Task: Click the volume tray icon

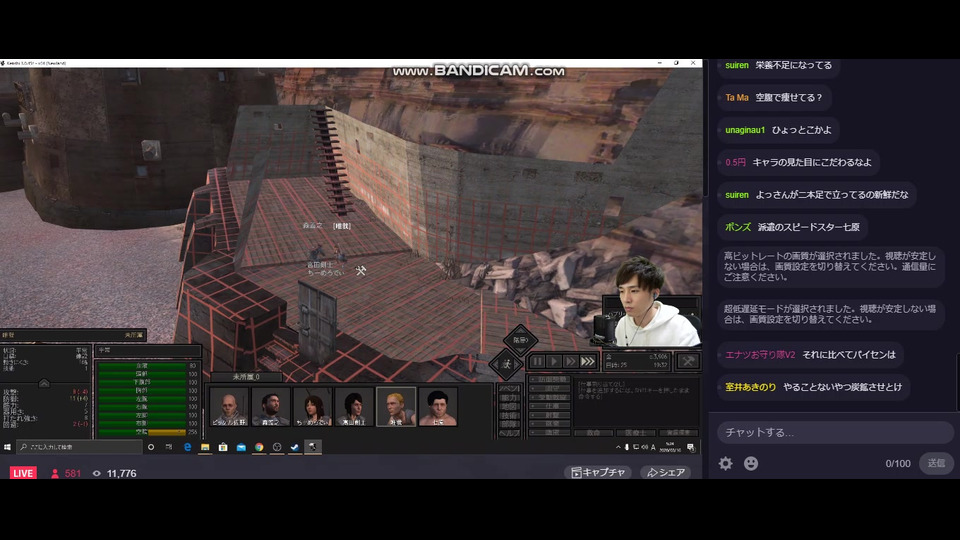Action: 645,448
